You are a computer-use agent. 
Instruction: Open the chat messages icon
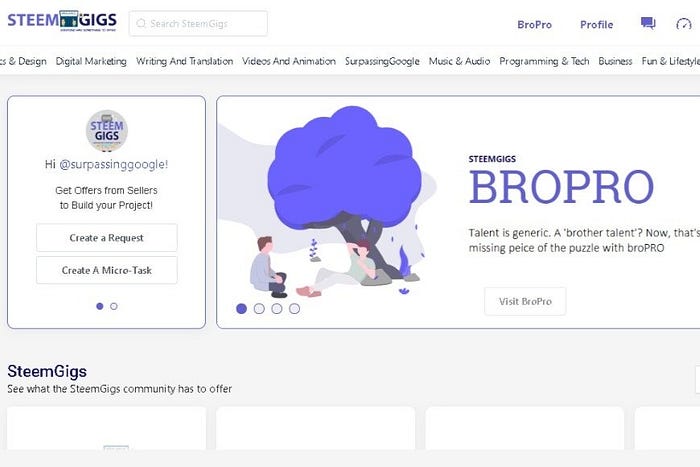(x=648, y=23)
